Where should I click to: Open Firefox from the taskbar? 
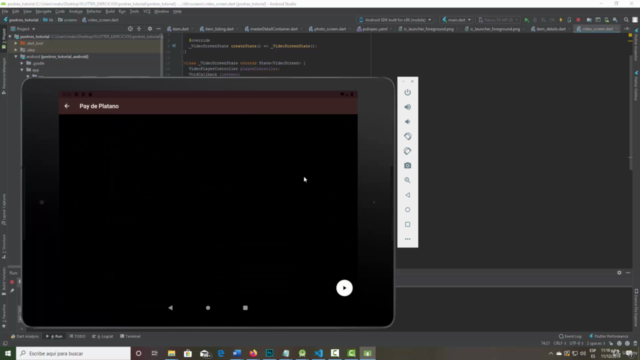pos(253,353)
